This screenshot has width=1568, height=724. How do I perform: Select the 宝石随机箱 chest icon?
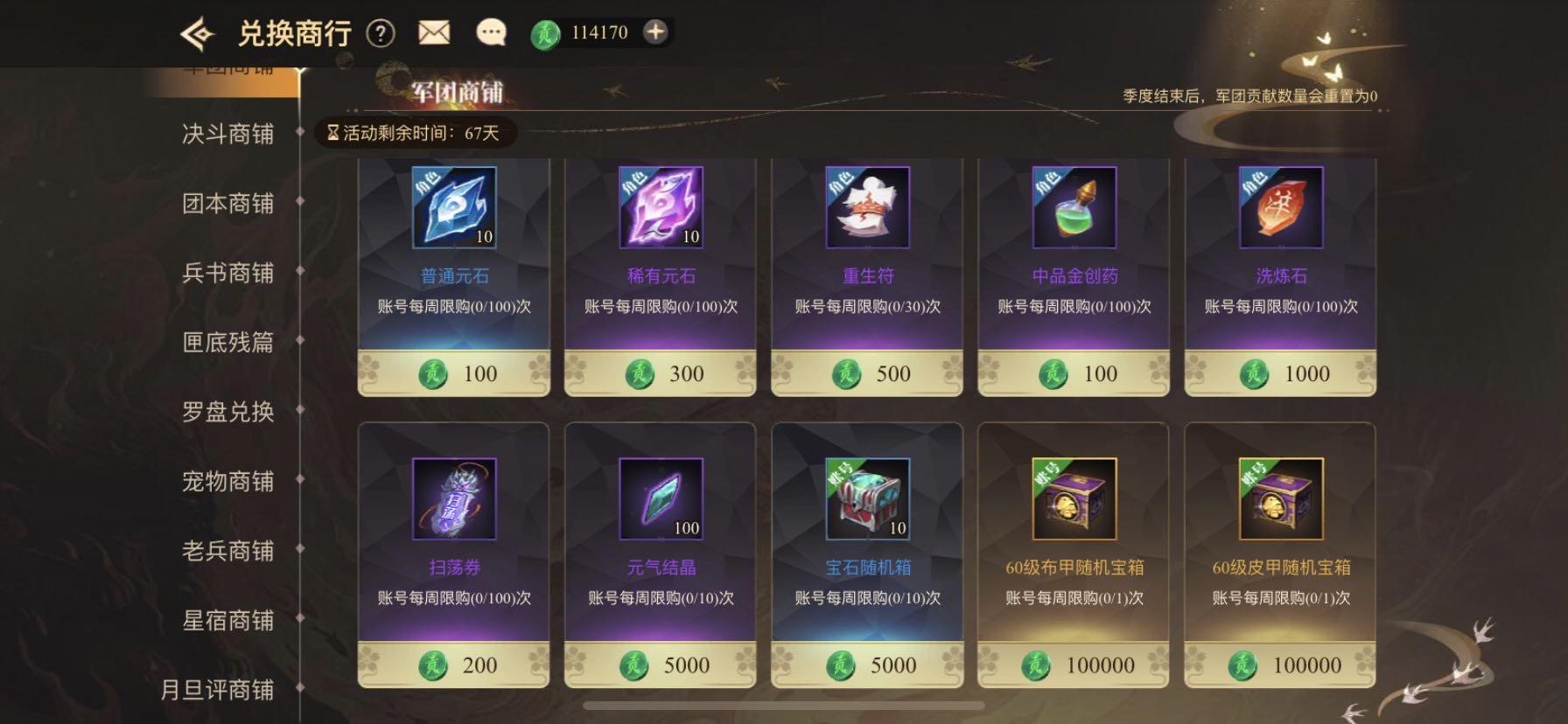tap(868, 498)
